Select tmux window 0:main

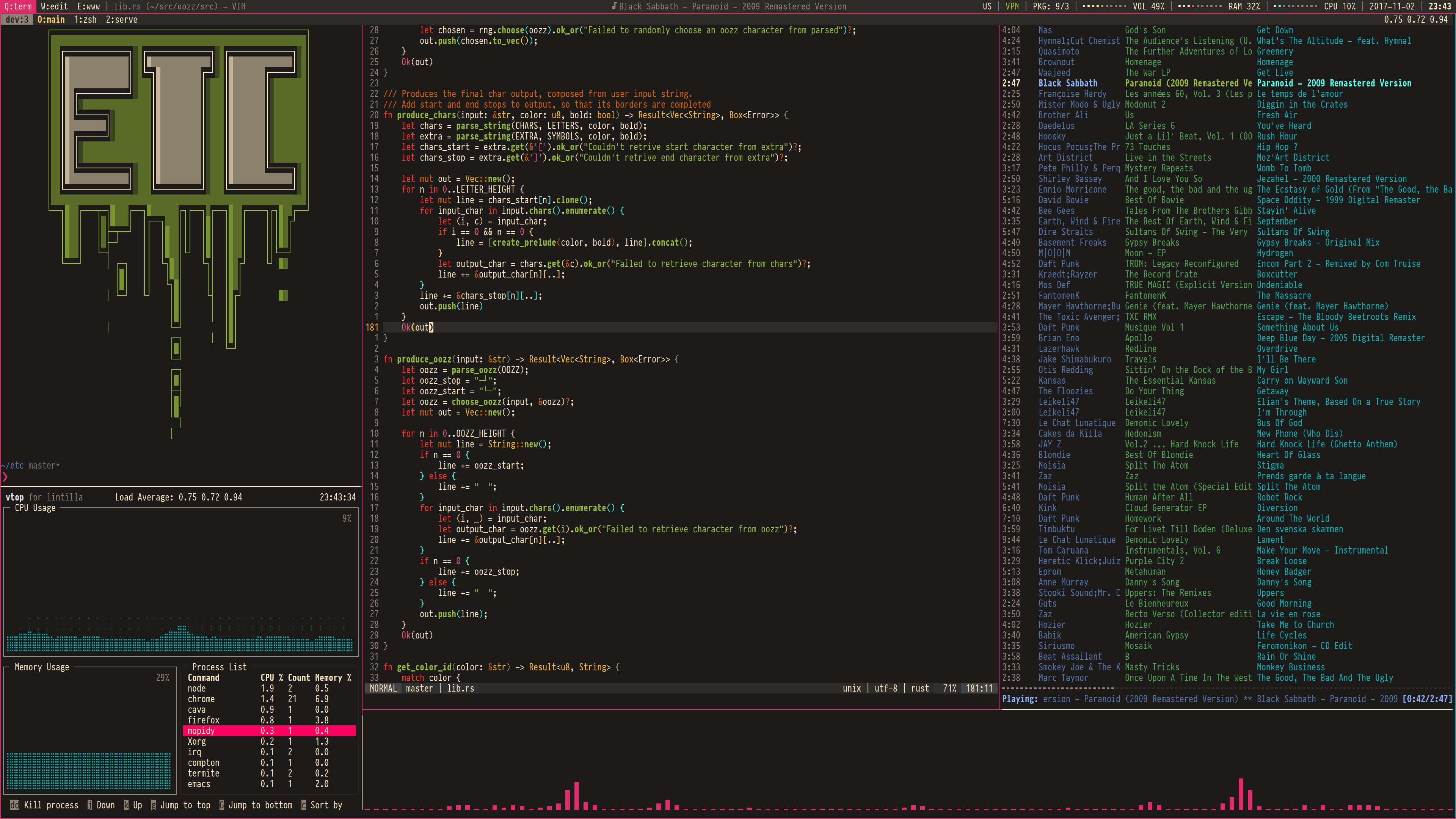pos(51,19)
